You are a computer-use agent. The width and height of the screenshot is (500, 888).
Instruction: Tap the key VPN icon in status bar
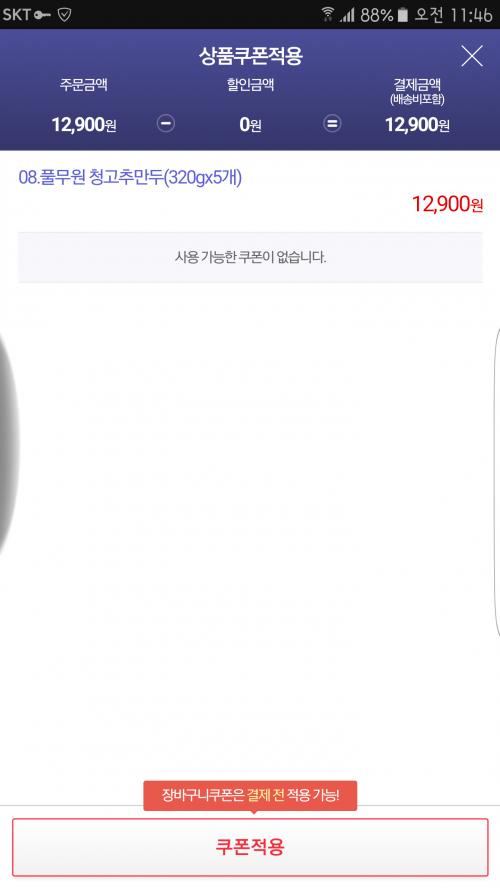tap(43, 15)
